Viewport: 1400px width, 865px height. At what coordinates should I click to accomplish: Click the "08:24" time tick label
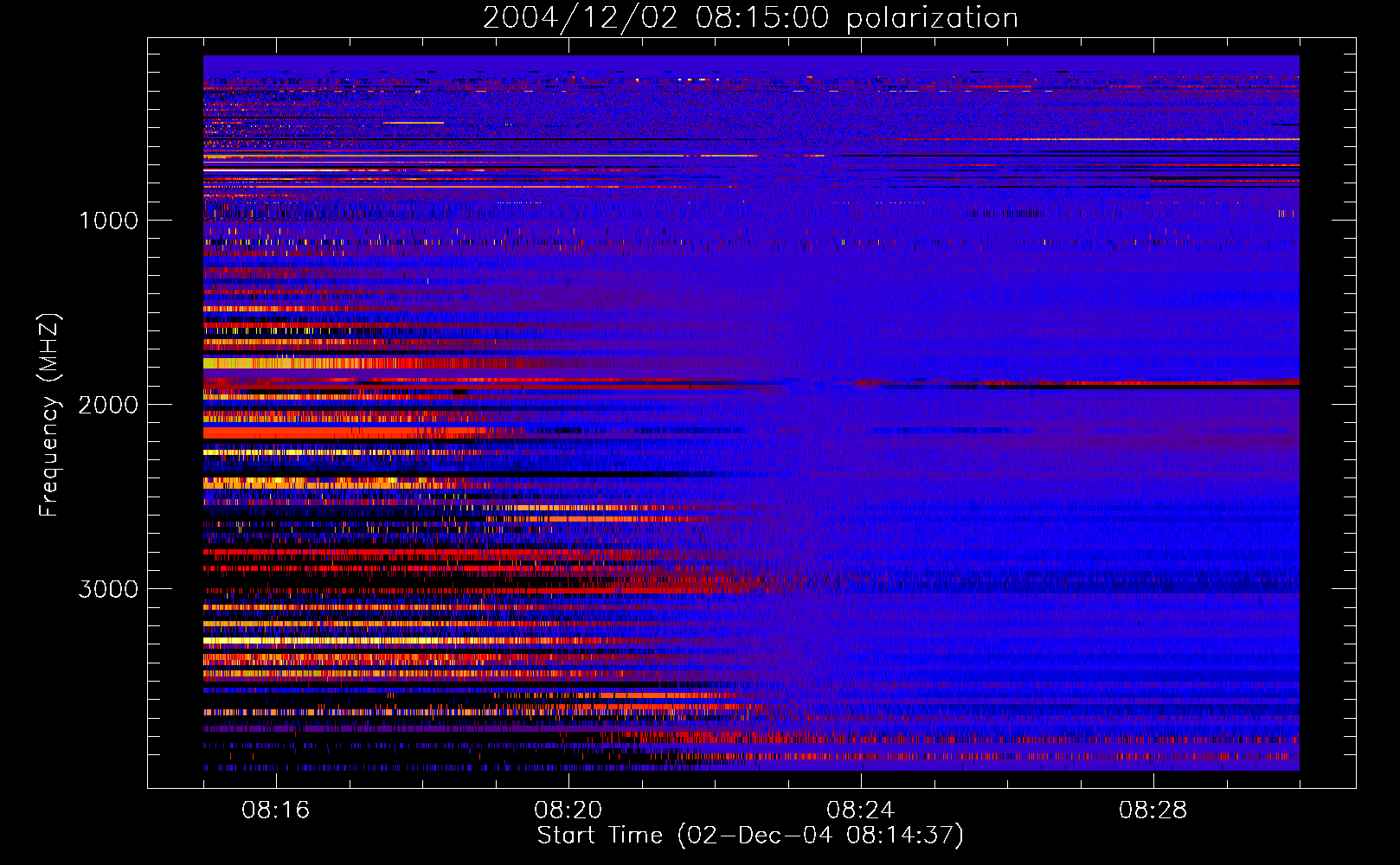pyautogui.click(x=861, y=811)
